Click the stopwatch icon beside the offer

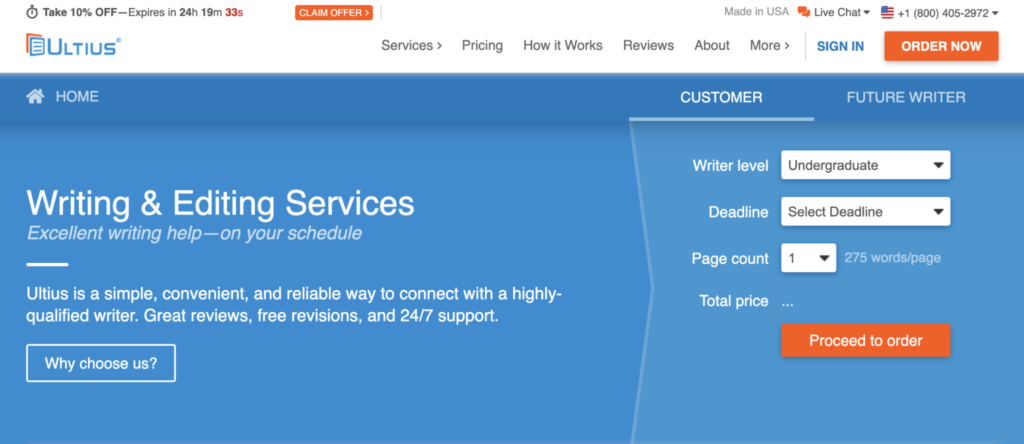pos(32,12)
